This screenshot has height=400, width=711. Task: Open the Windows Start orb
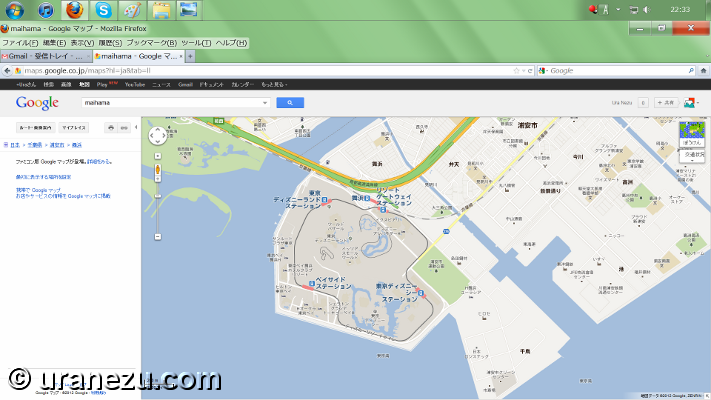click(14, 10)
